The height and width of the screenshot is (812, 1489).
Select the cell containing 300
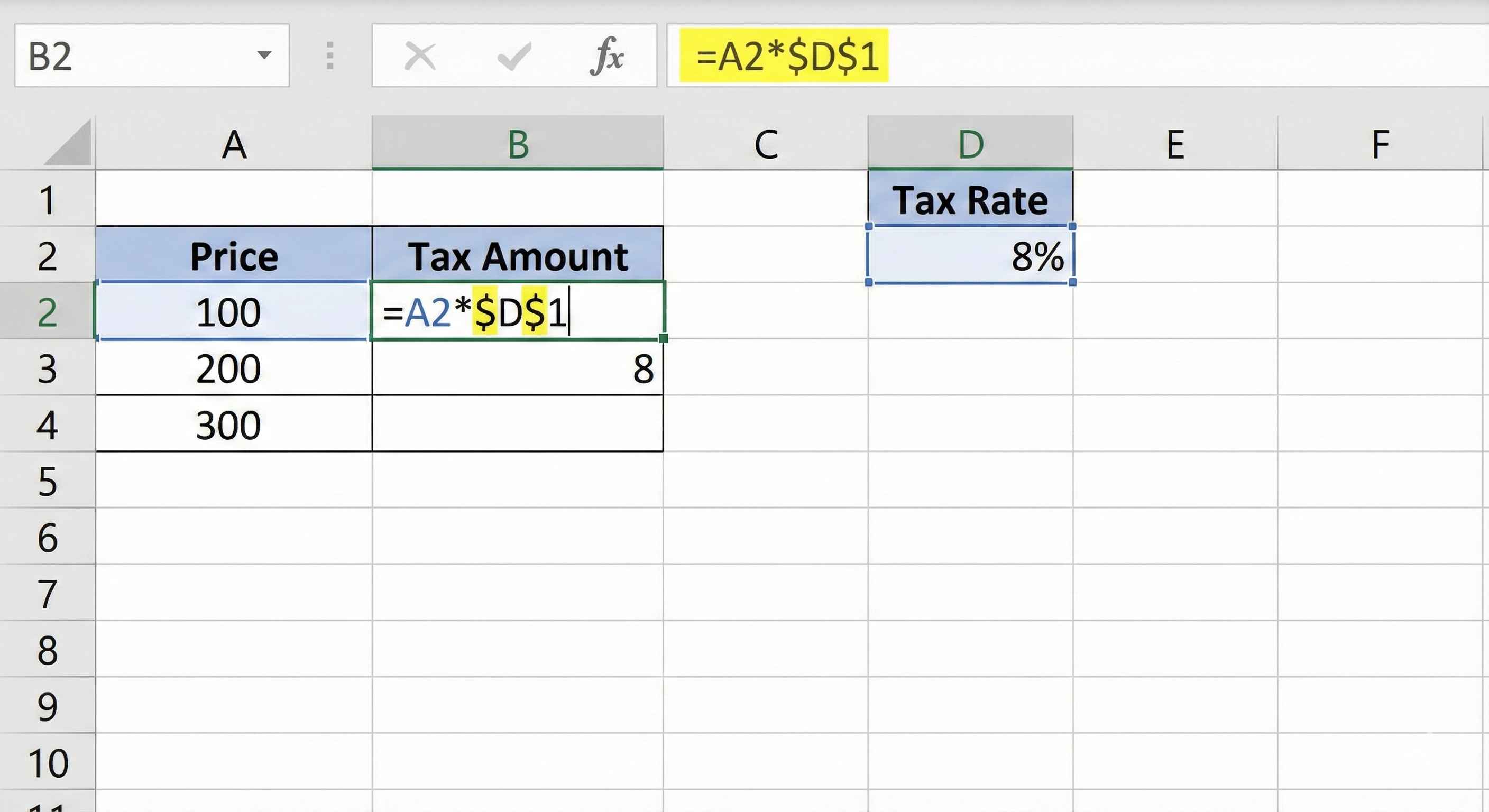[234, 425]
